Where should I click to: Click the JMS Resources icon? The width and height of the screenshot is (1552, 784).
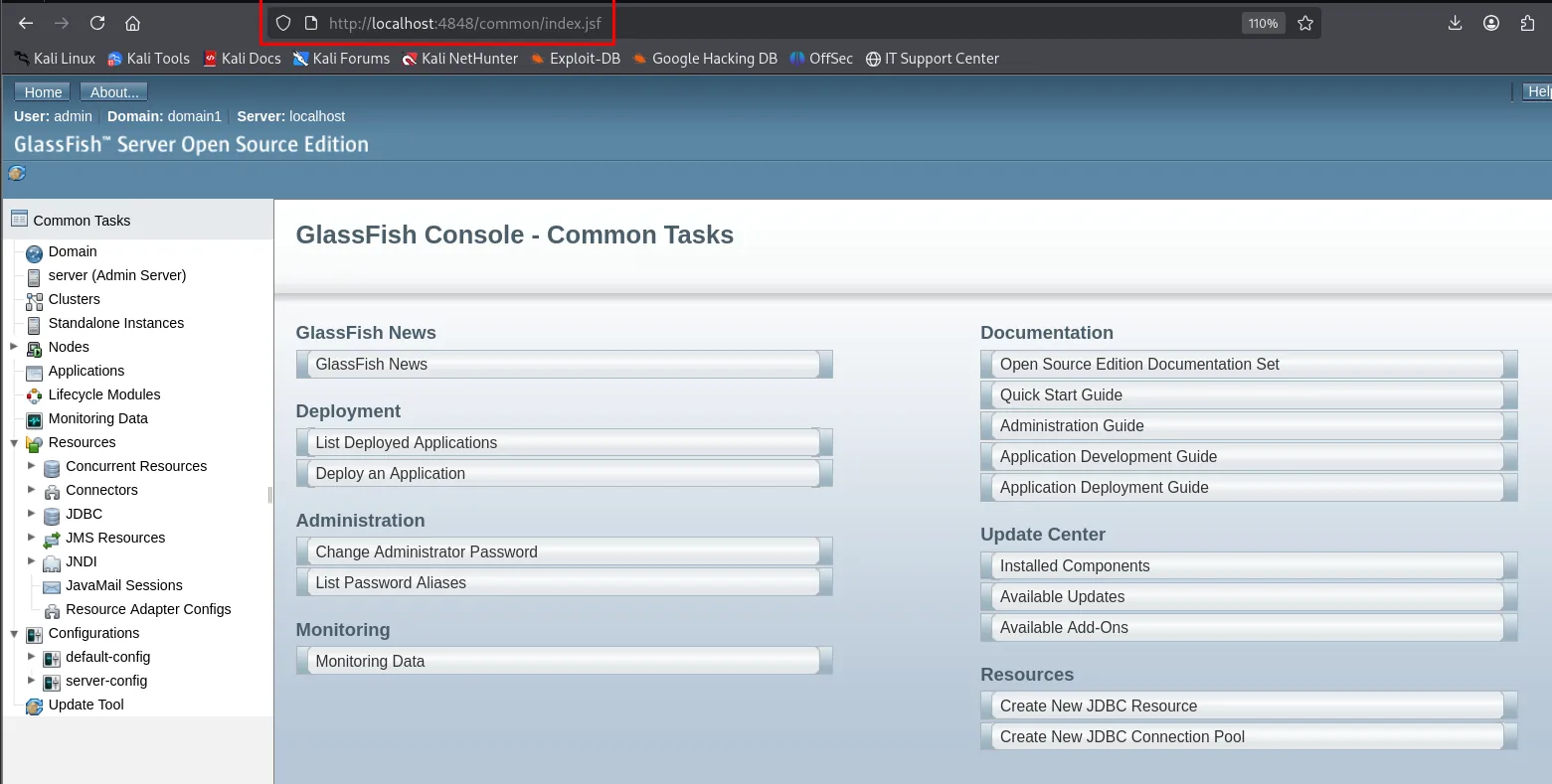click(52, 539)
